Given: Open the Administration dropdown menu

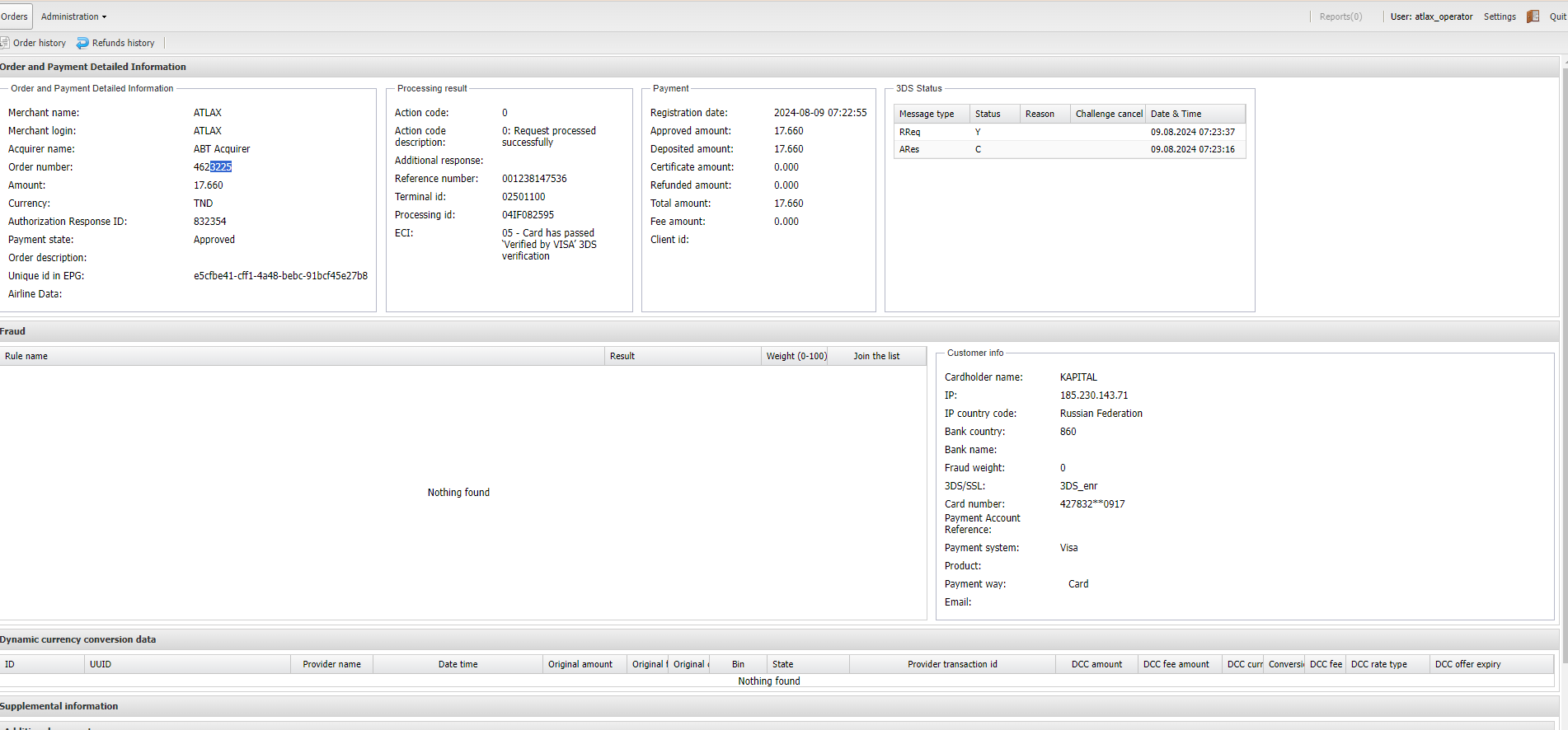Looking at the screenshot, I should click(x=73, y=16).
